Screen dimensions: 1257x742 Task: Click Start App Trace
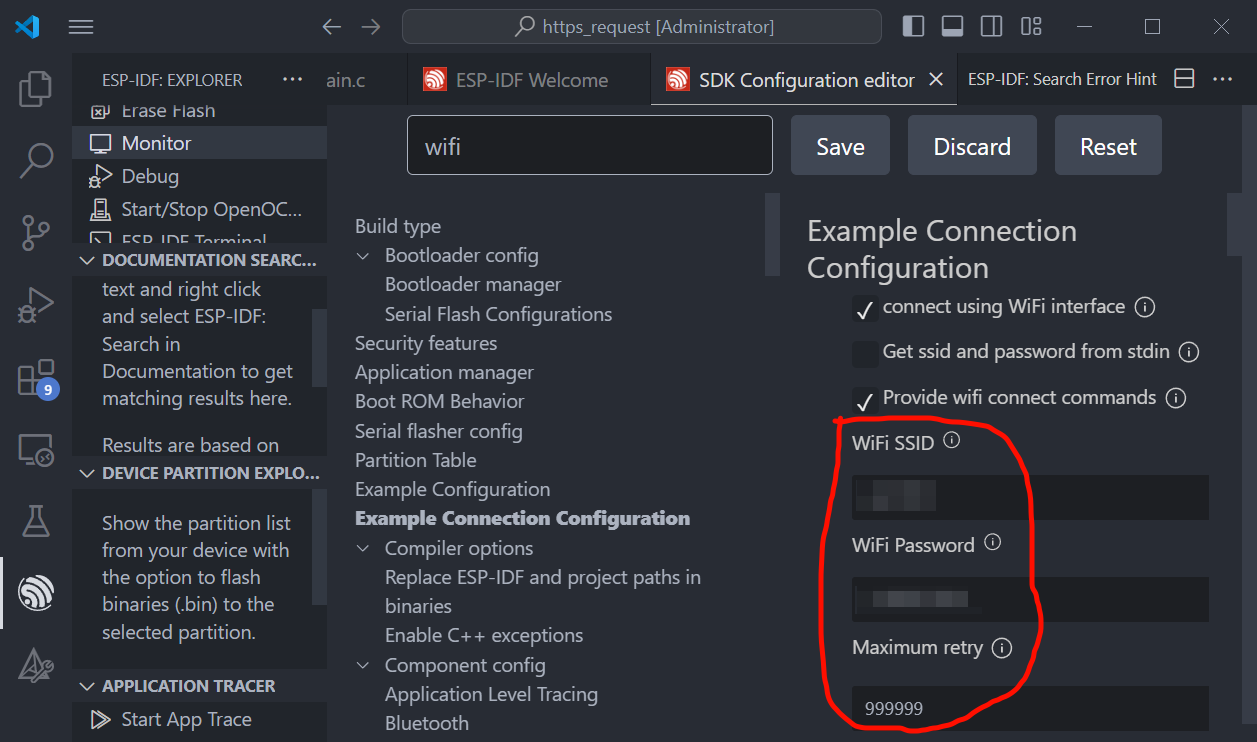(199, 719)
